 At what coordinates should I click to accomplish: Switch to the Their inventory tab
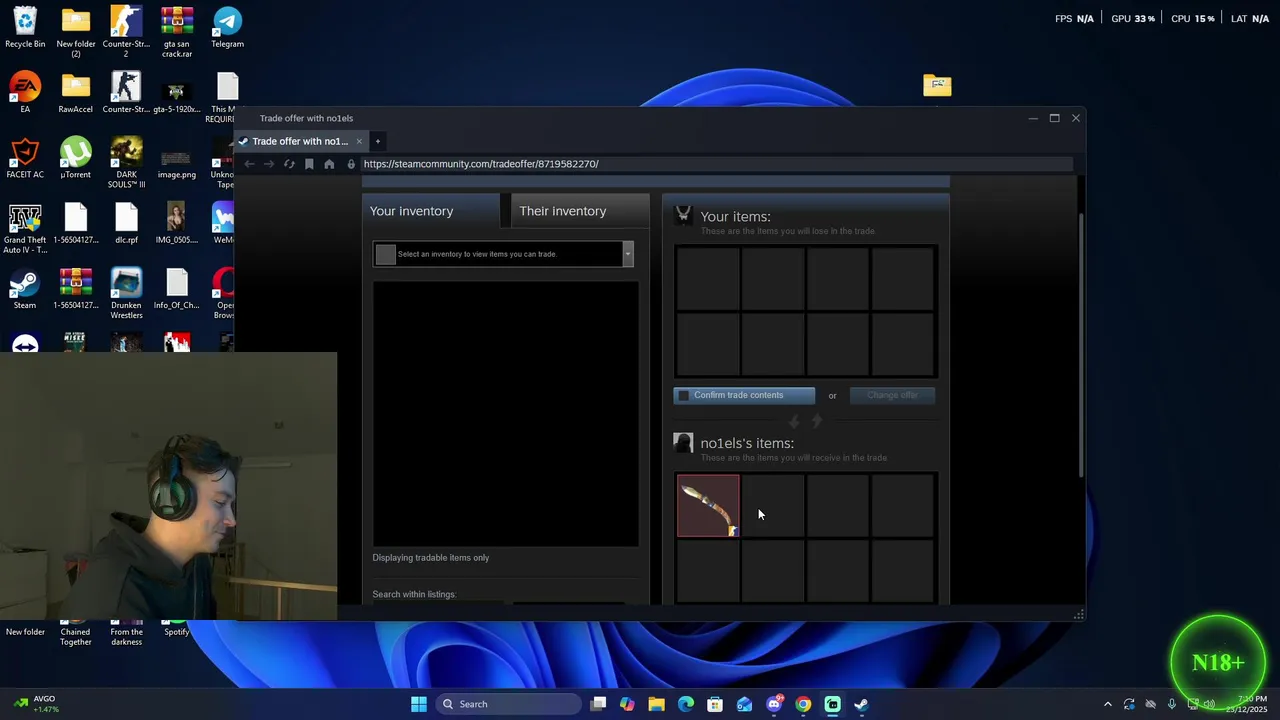[580, 211]
